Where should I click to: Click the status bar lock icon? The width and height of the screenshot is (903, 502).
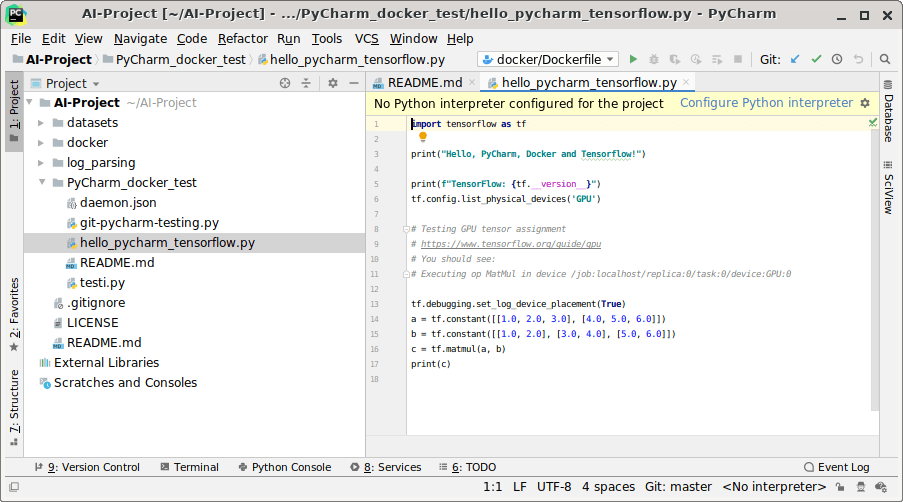(840, 487)
